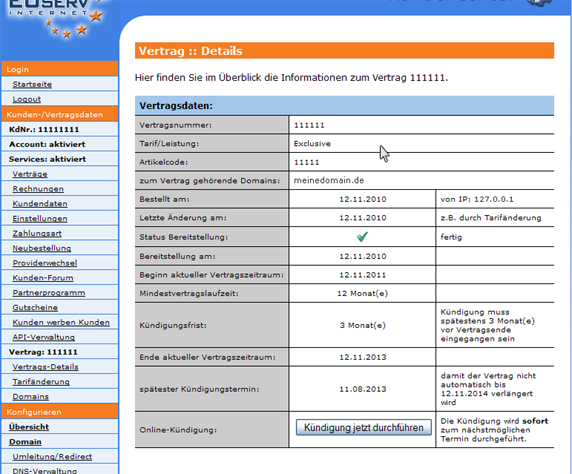Click the domain meinedomain.de
This screenshot has height=474, width=572.
click(329, 180)
